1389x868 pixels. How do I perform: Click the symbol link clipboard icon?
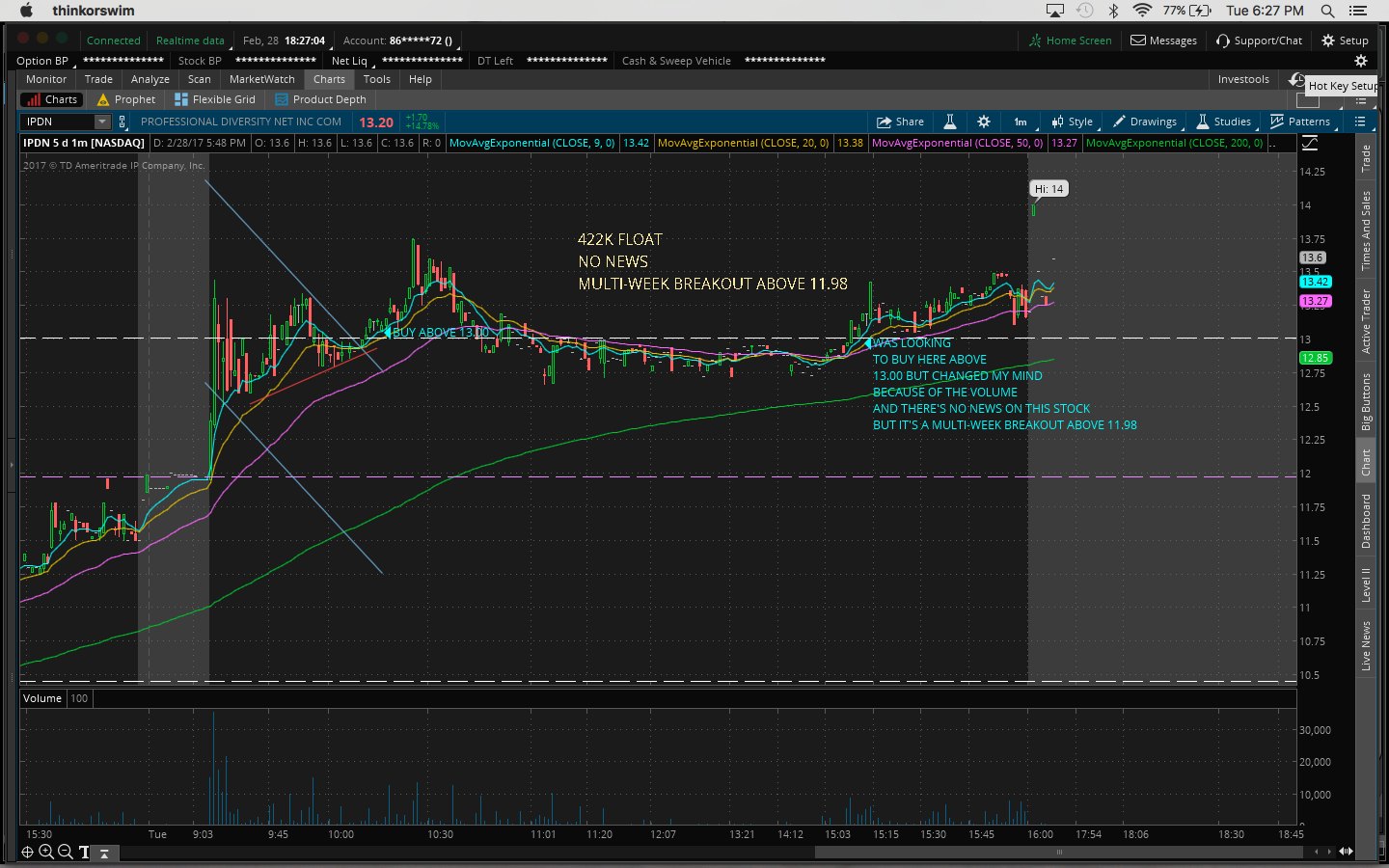(123, 122)
